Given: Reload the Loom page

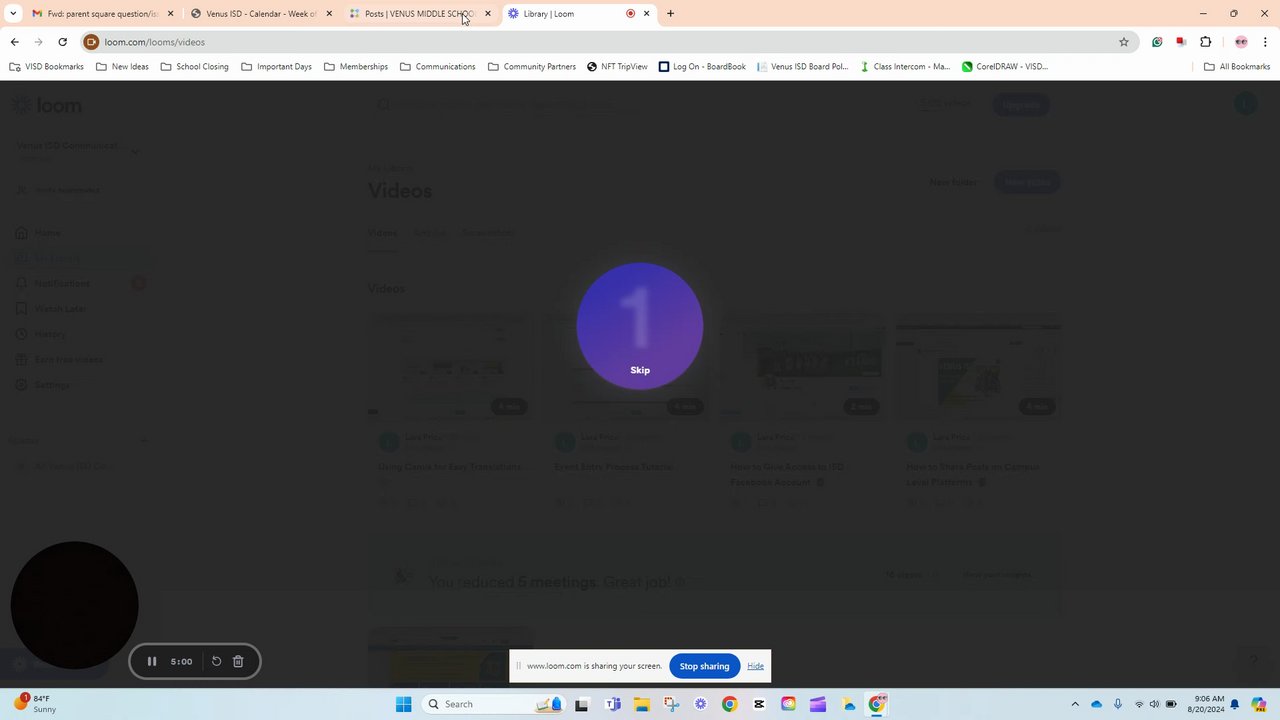Looking at the screenshot, I should coord(62,42).
